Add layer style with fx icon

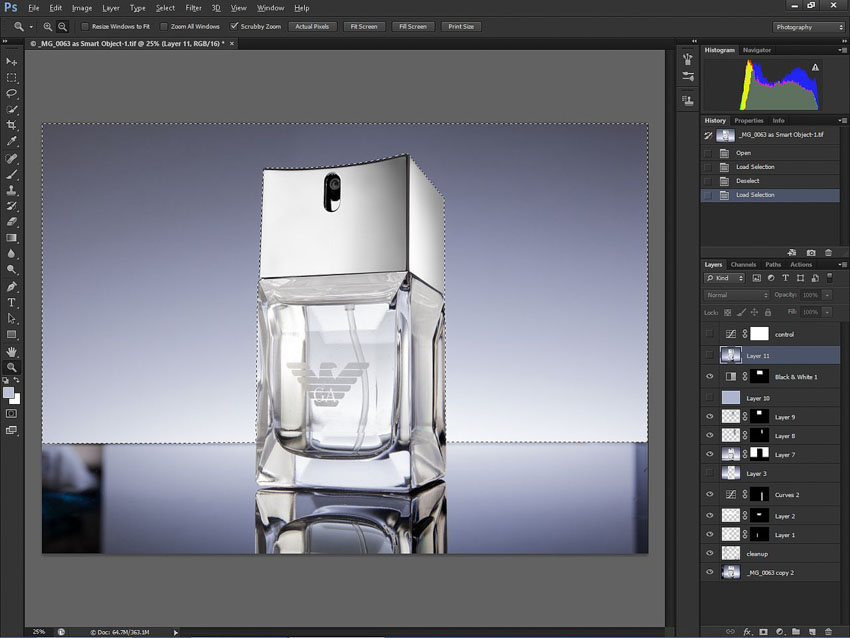click(x=747, y=631)
